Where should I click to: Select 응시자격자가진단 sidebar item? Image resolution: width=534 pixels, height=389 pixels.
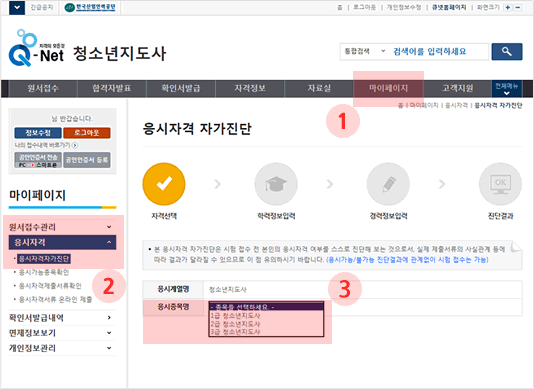tap(44, 259)
